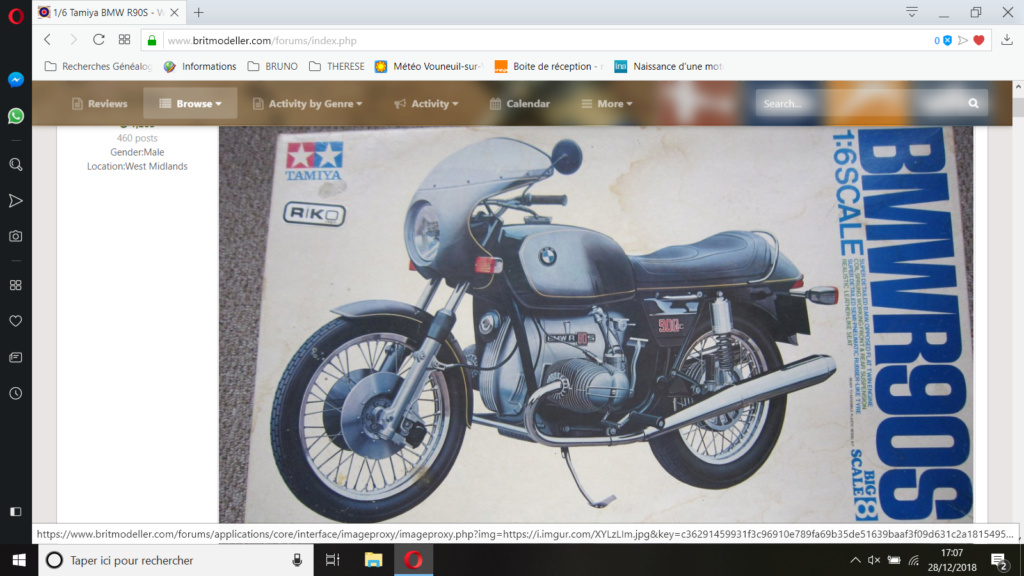Go to Reviews in forum nav
This screenshot has width=1024, height=576.
coord(99,103)
